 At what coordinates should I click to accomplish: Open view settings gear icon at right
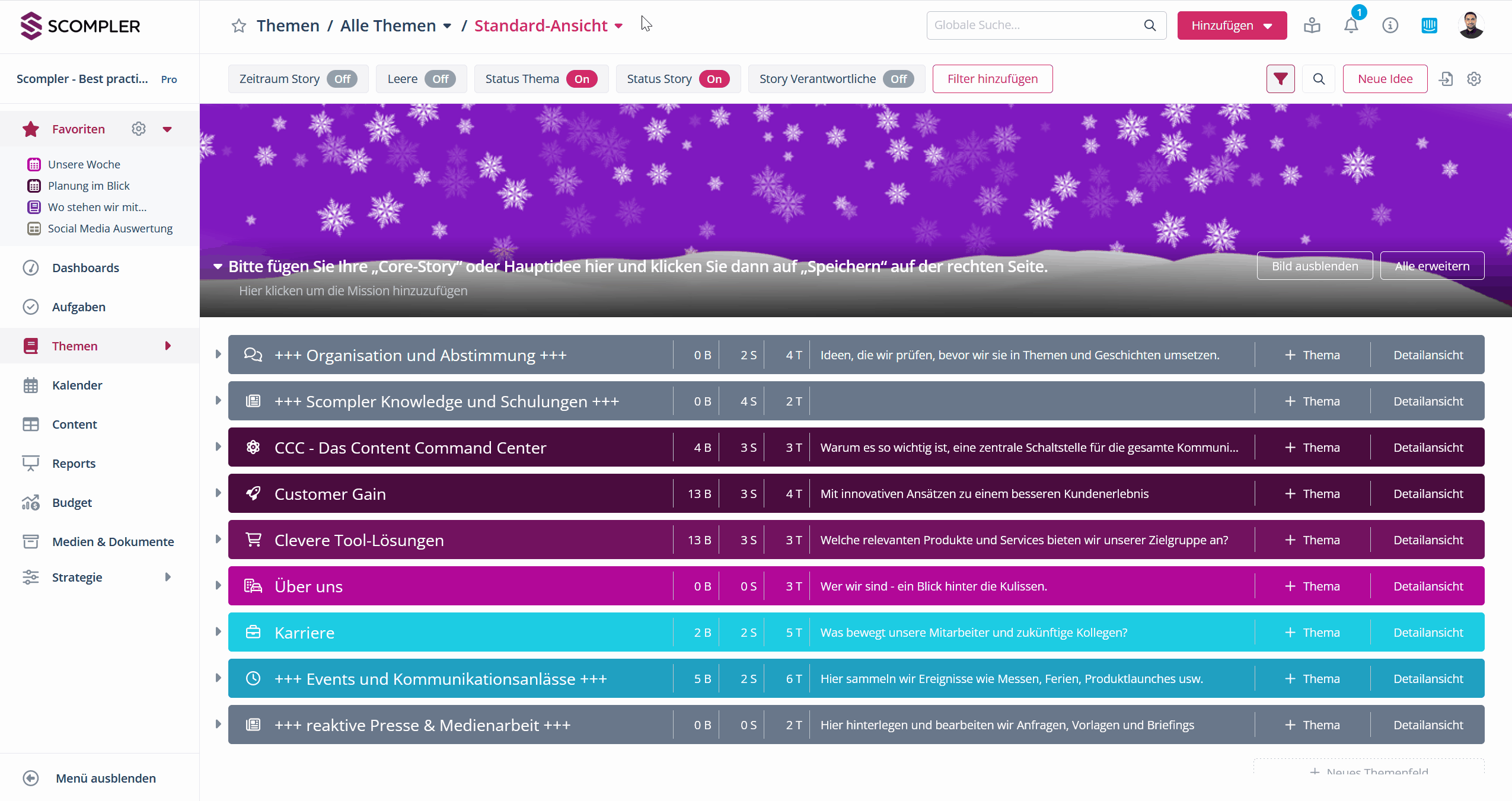click(x=1474, y=79)
